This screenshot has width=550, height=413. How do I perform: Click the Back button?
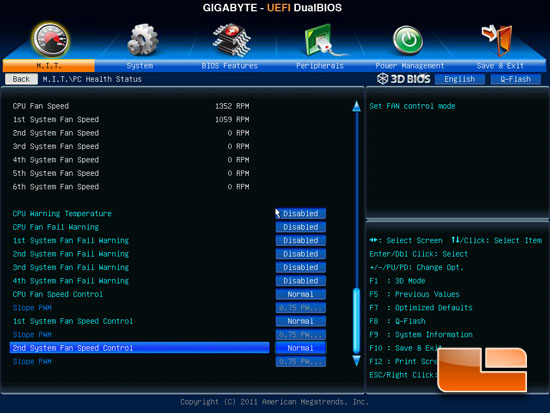pyautogui.click(x=21, y=79)
